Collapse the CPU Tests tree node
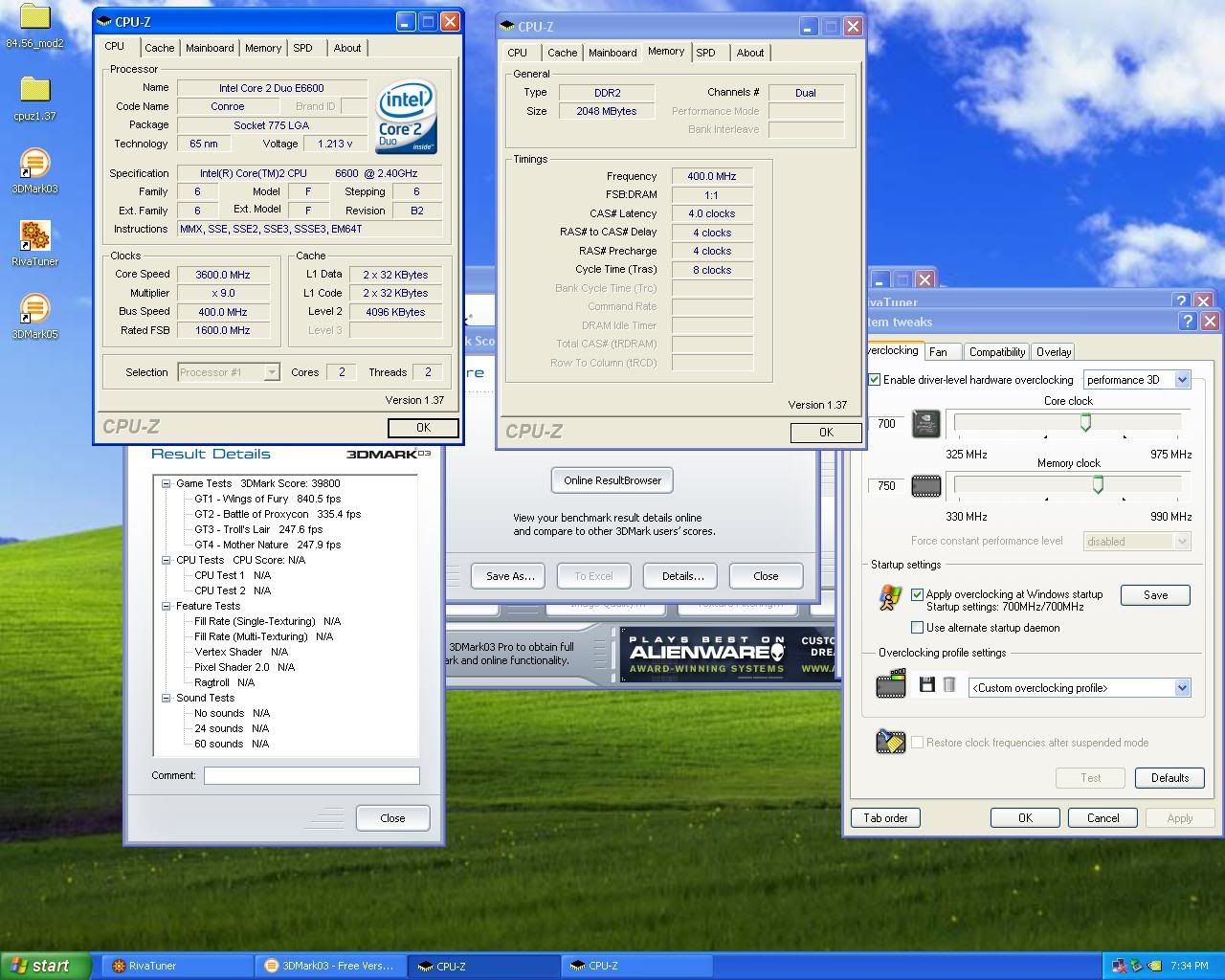Image resolution: width=1225 pixels, height=980 pixels. pos(166,560)
